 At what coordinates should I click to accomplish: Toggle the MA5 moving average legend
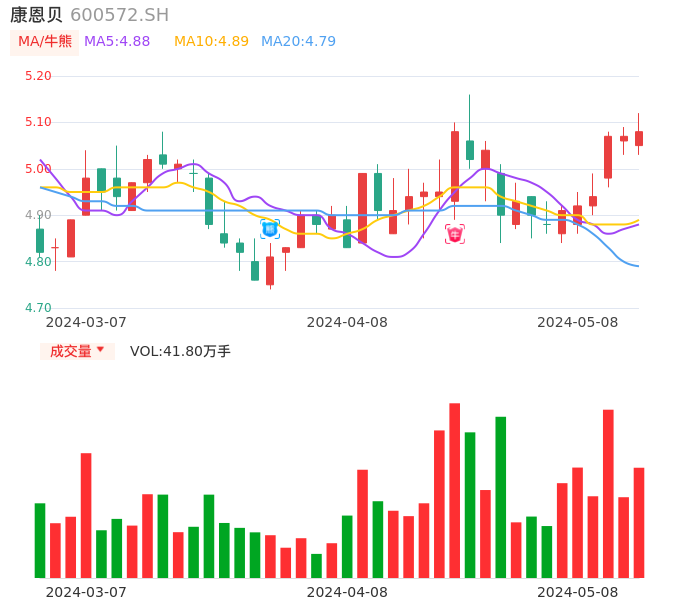(x=117, y=42)
